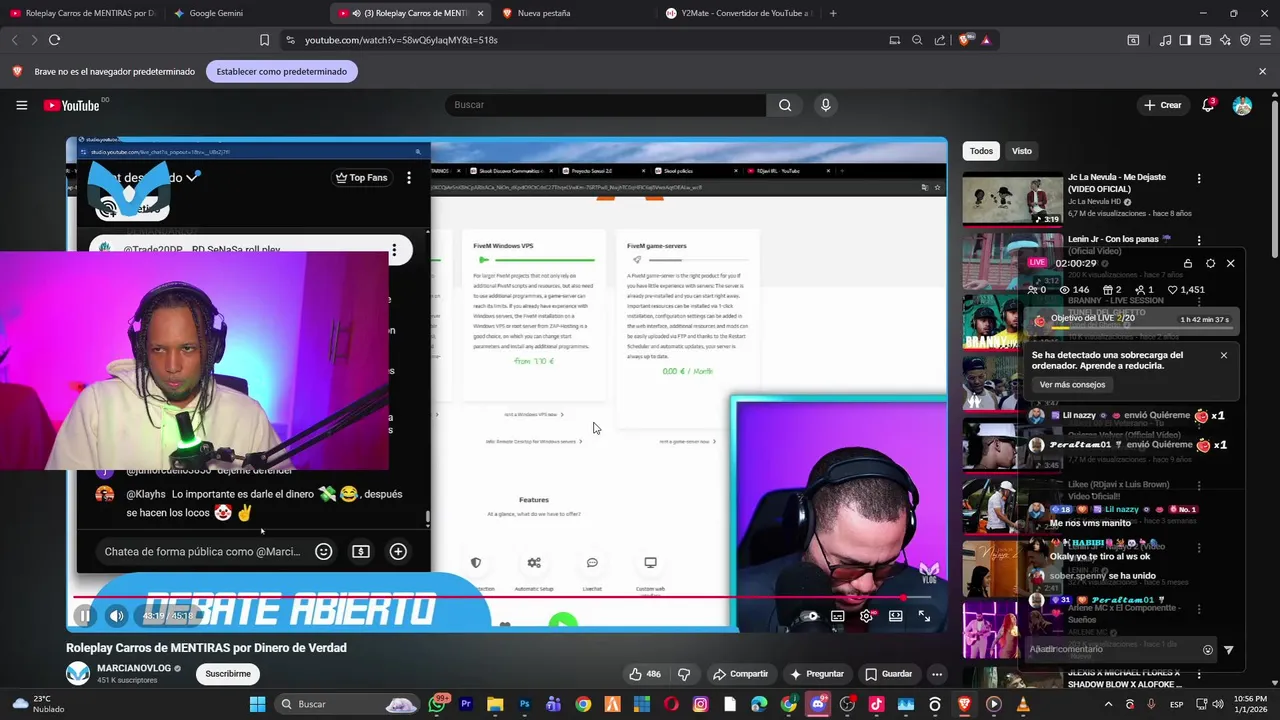Click the Compartir button
Screen dimensions: 1280x720
click(x=740, y=674)
